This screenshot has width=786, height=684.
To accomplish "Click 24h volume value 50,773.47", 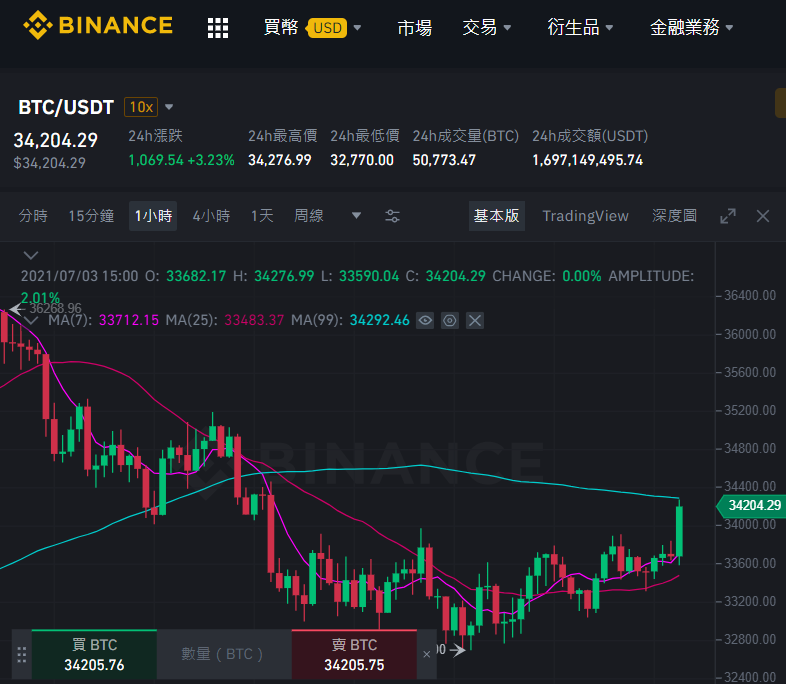I will [x=444, y=160].
